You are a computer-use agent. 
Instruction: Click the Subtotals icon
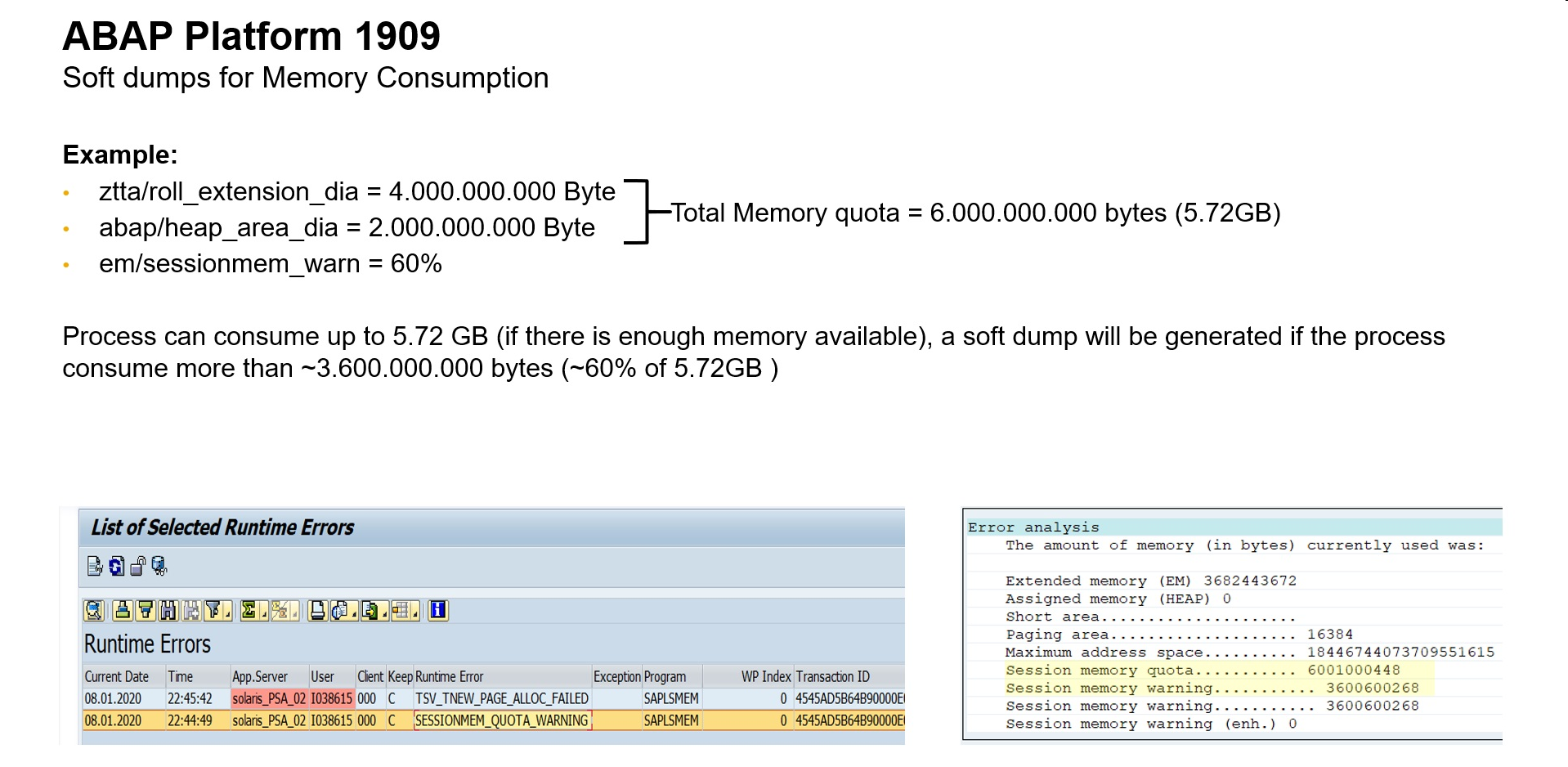(280, 611)
